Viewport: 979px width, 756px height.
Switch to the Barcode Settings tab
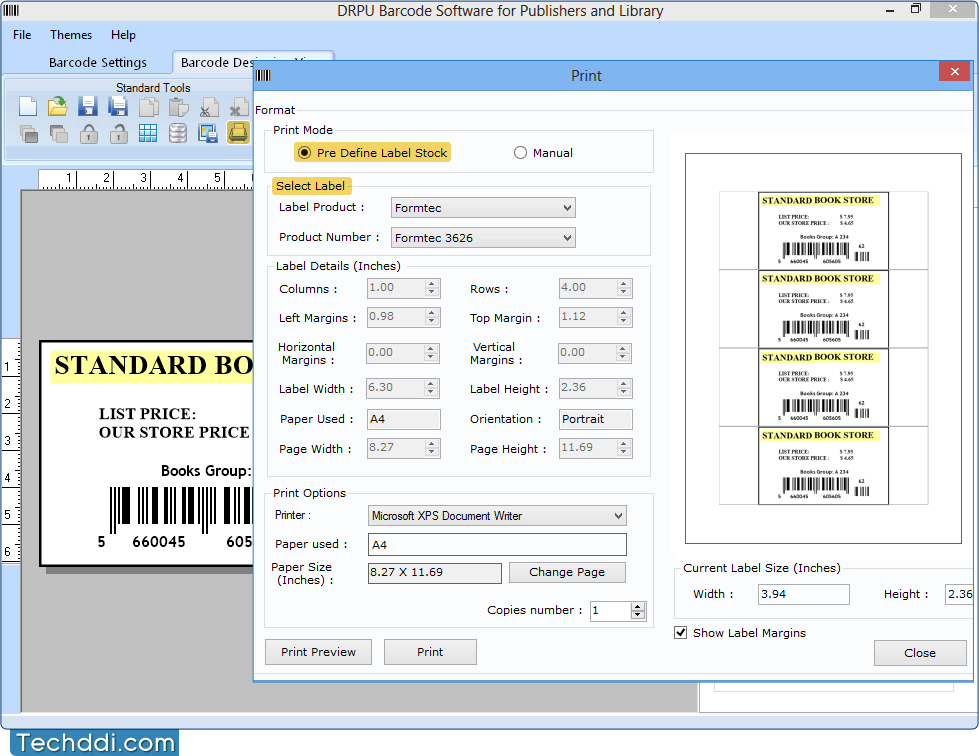pyautogui.click(x=98, y=62)
